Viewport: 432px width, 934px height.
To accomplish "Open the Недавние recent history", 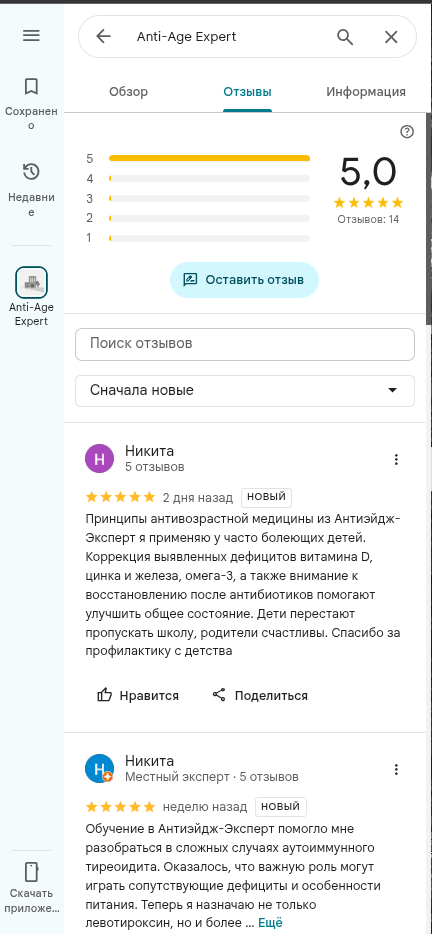I will point(31,189).
